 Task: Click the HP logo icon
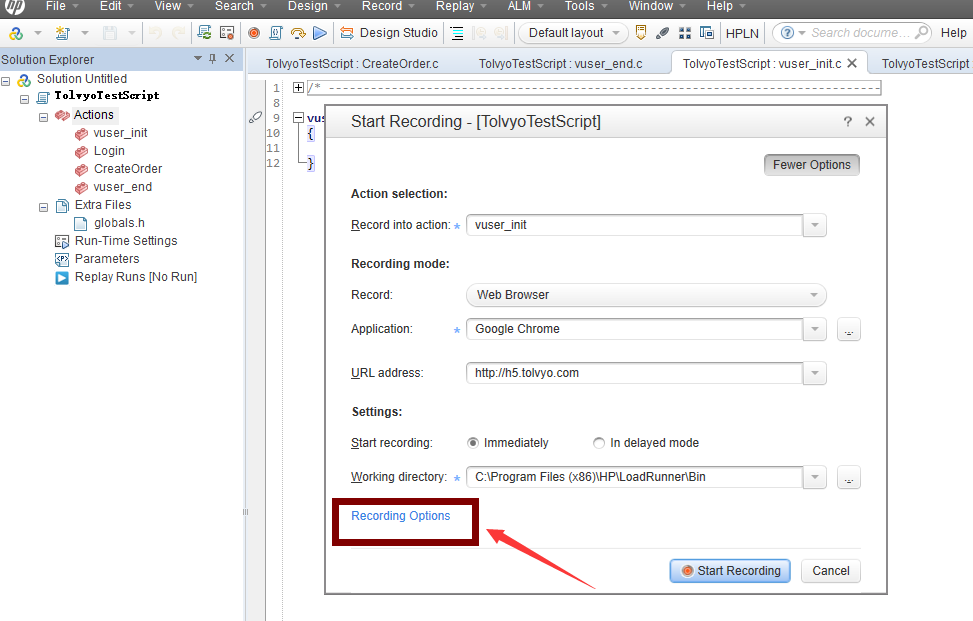[x=15, y=6]
